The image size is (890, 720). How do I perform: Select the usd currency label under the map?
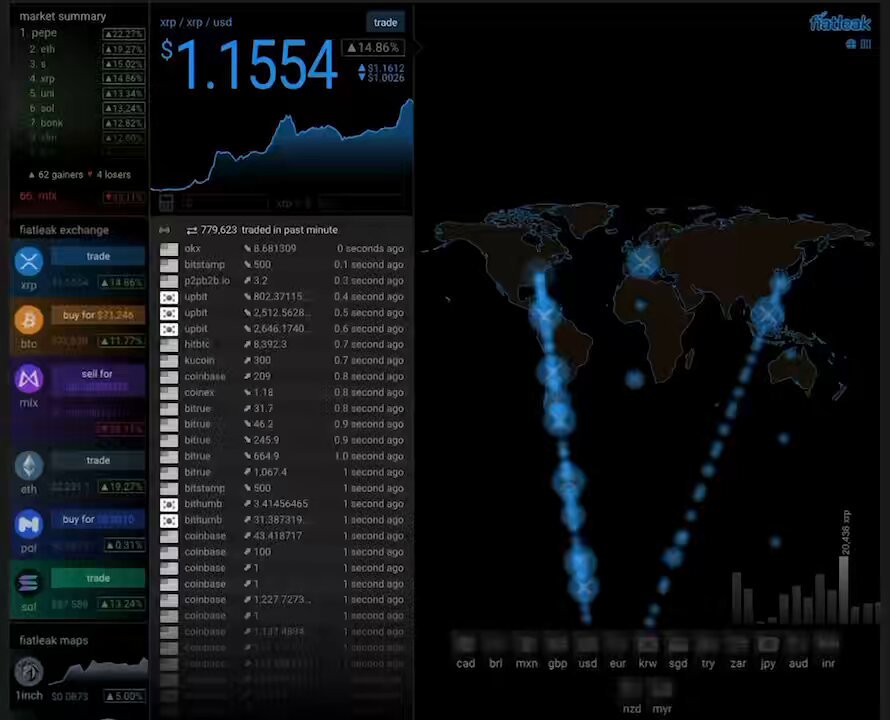[587, 663]
